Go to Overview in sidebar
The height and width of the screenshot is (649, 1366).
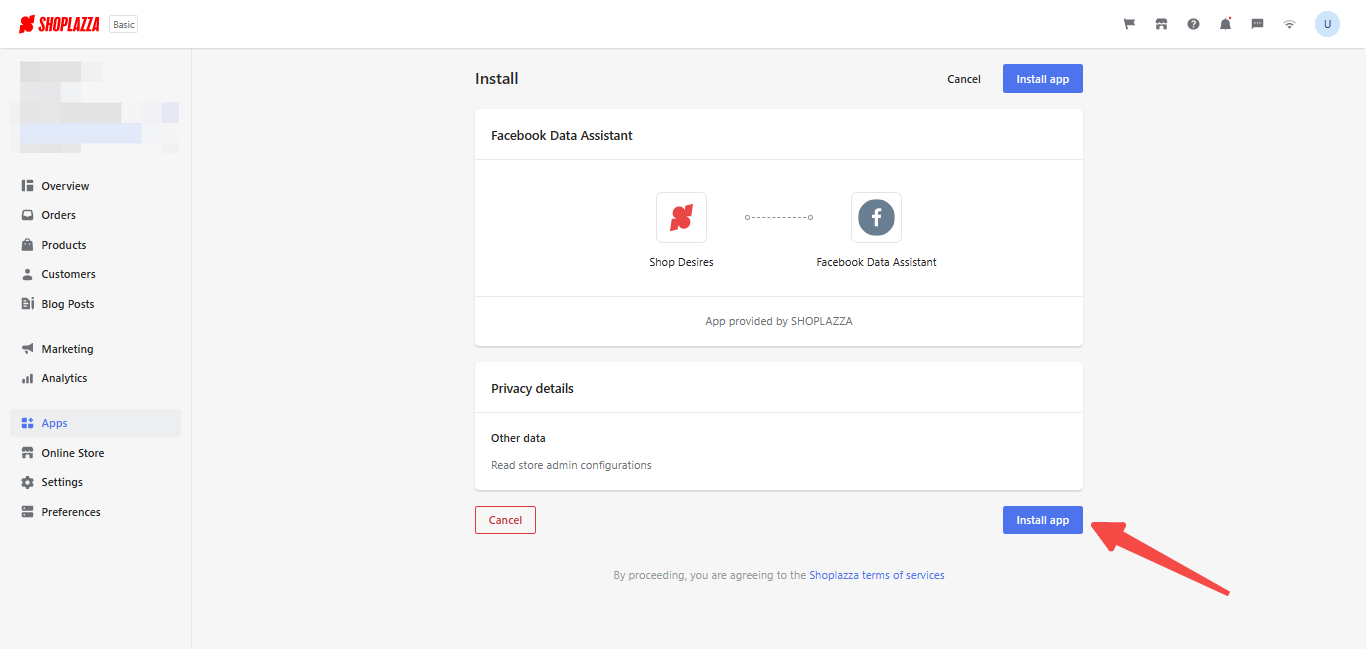pos(95,186)
